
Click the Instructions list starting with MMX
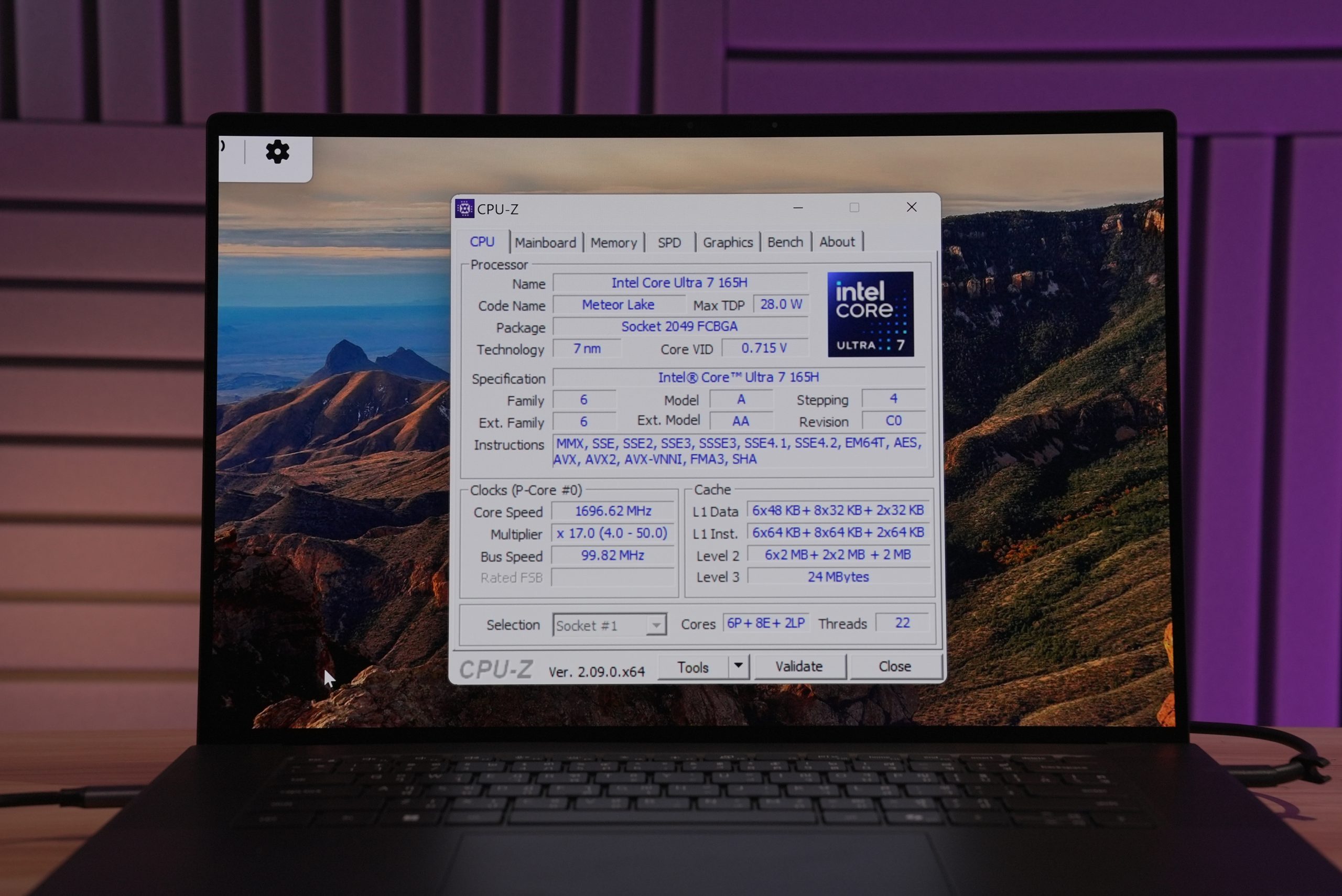click(x=739, y=451)
